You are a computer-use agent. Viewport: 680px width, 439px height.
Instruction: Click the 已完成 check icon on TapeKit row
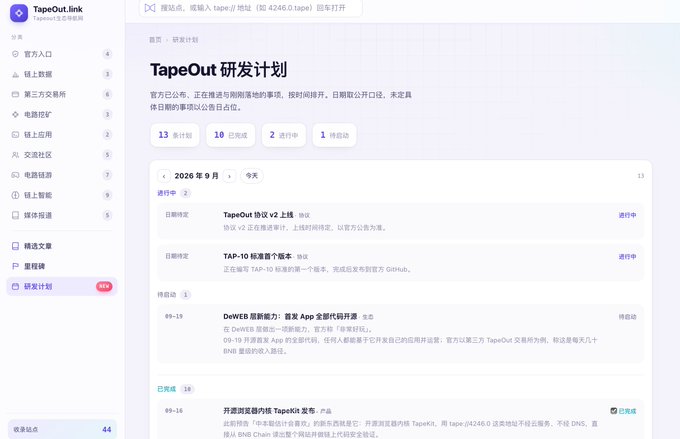coord(614,411)
